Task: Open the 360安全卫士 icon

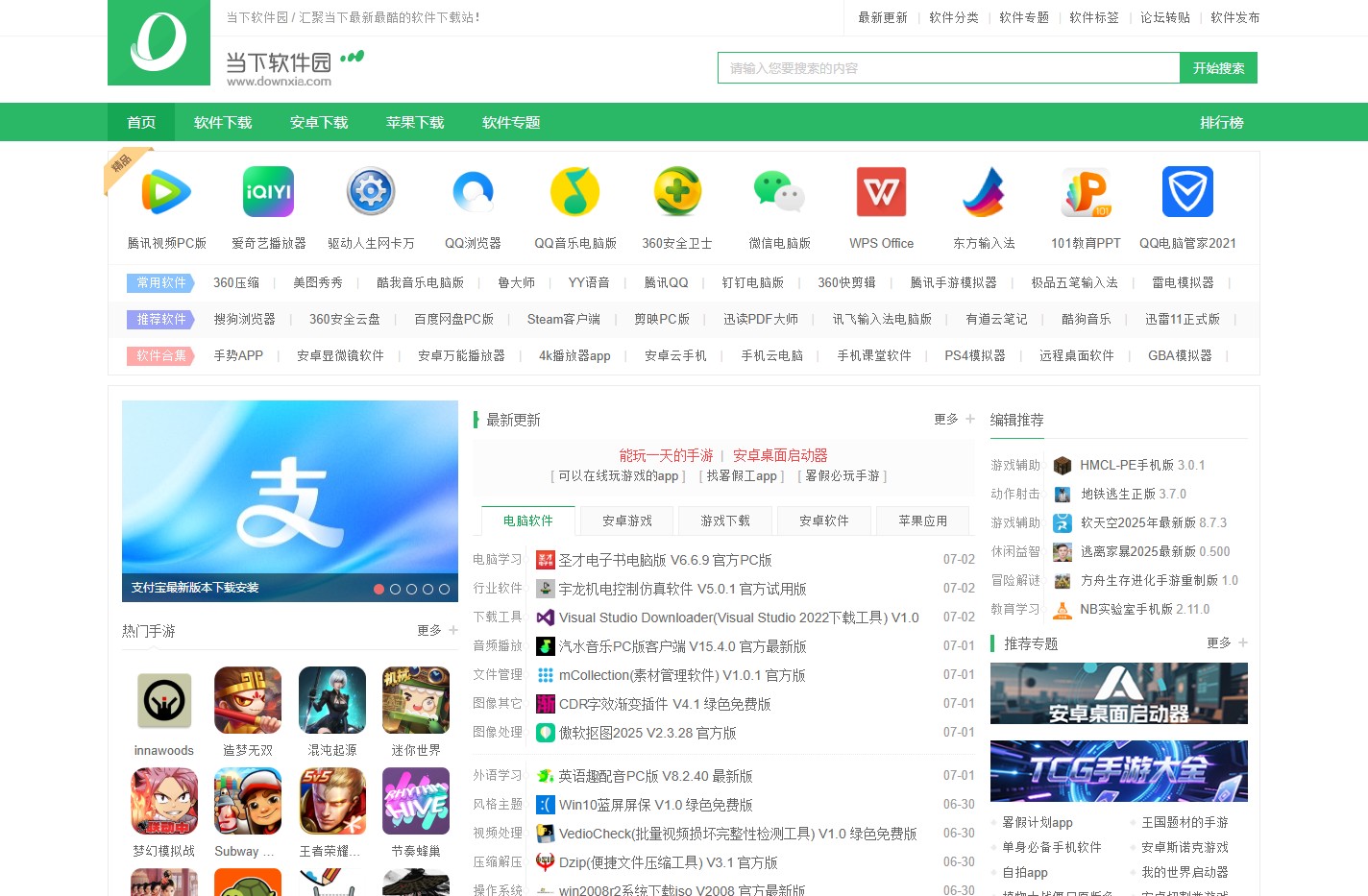Action: [677, 192]
